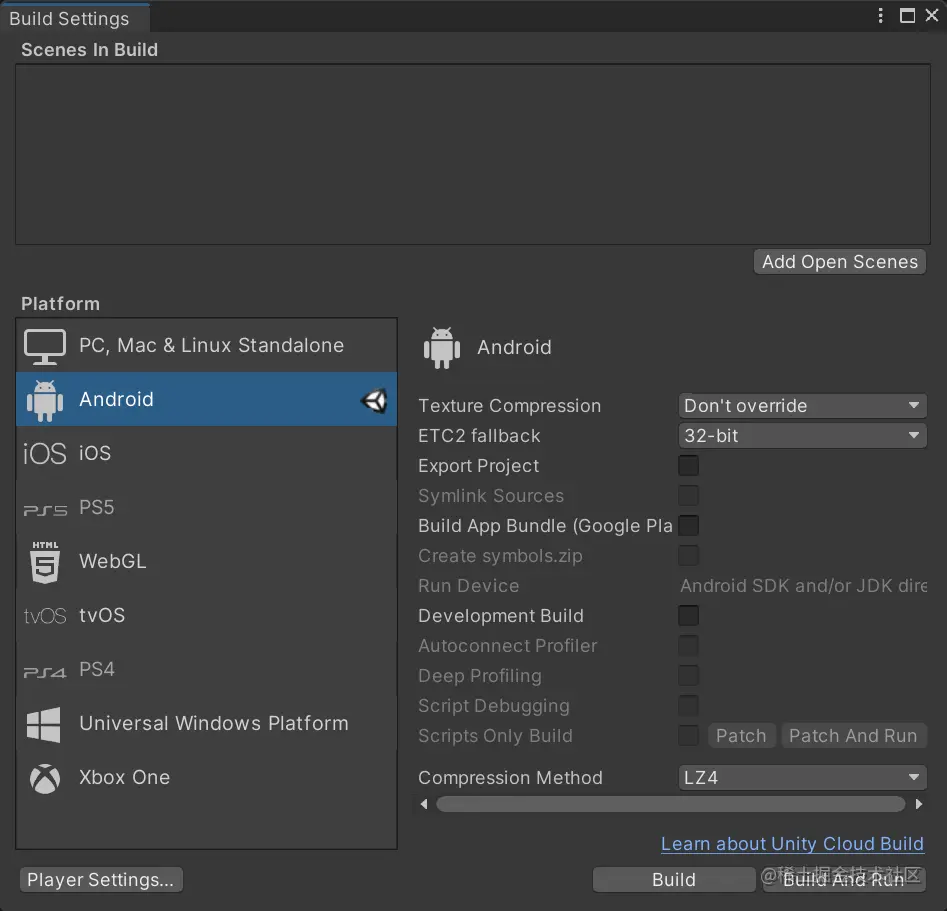Select the PS4 platform
Screen dimensions: 947x911
[207, 669]
